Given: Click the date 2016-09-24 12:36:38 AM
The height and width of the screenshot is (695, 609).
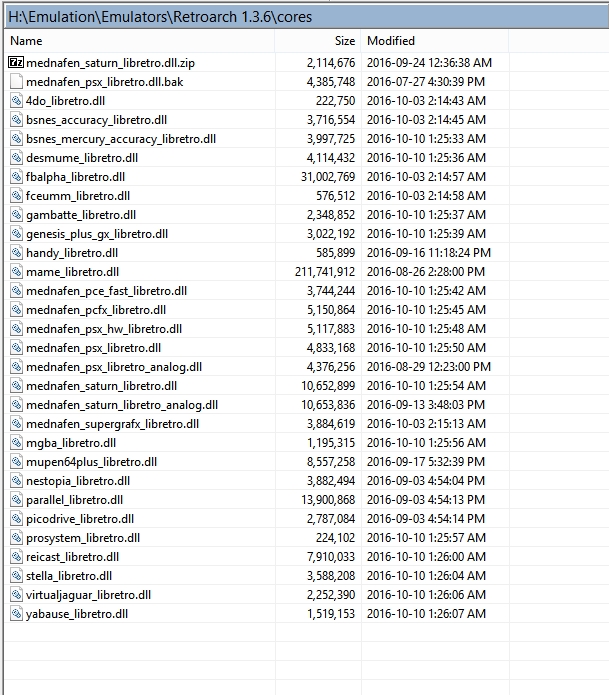Looking at the screenshot, I should tap(429, 63).
